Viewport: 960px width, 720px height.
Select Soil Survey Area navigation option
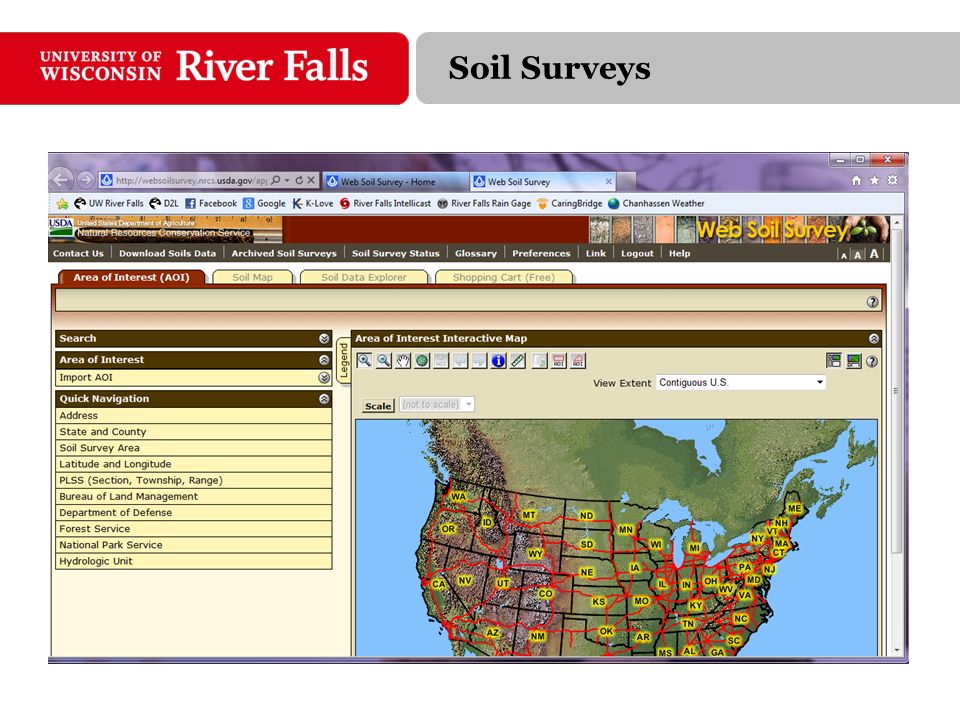click(x=193, y=448)
